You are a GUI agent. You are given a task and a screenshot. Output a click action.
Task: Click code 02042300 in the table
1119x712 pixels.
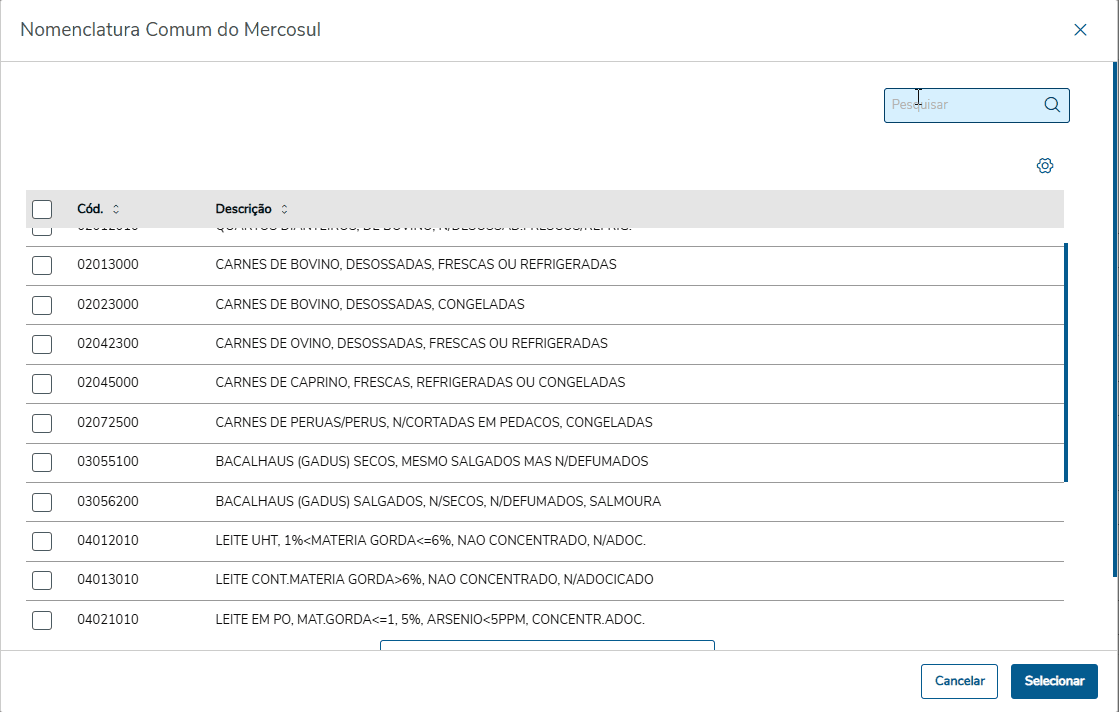point(108,344)
